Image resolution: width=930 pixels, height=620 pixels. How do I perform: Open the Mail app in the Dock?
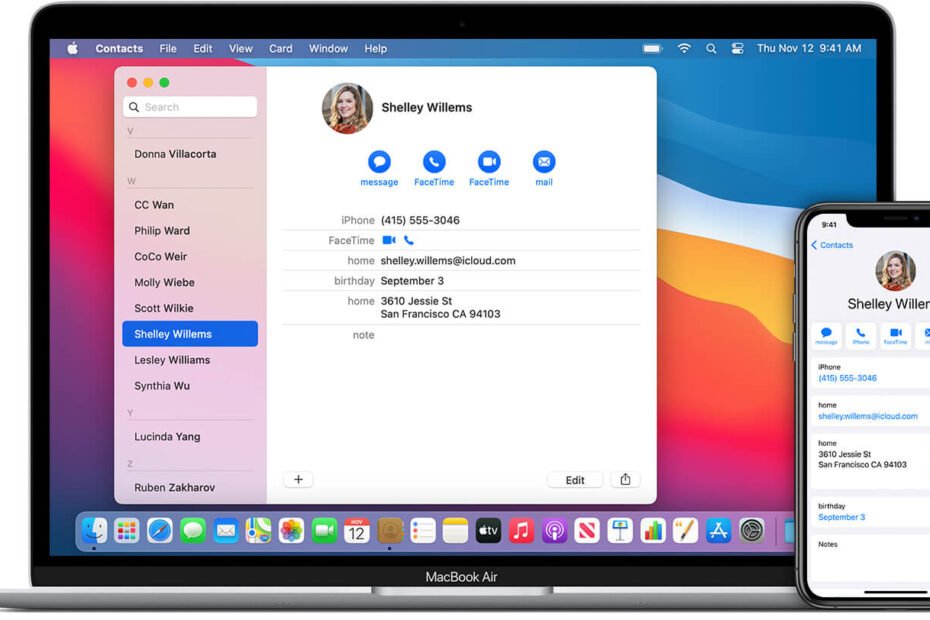225,530
